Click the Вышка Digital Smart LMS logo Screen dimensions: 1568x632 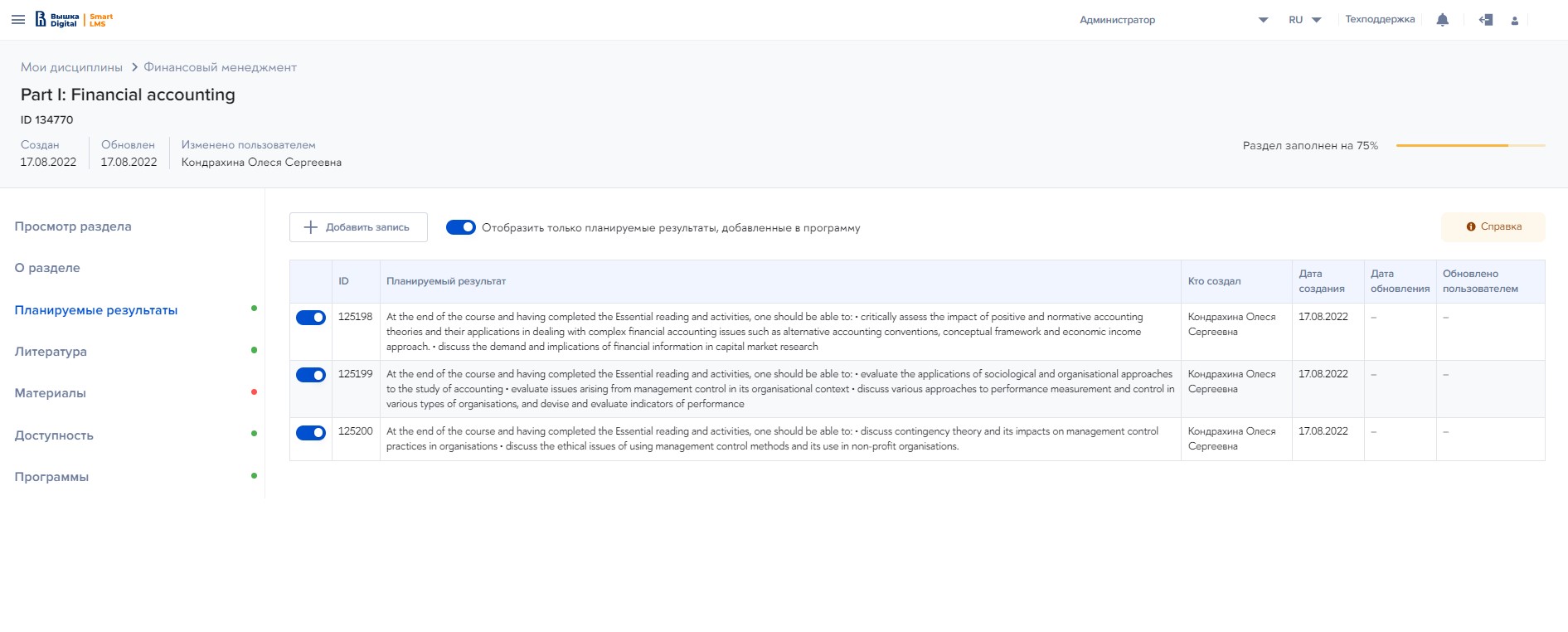pos(75,20)
